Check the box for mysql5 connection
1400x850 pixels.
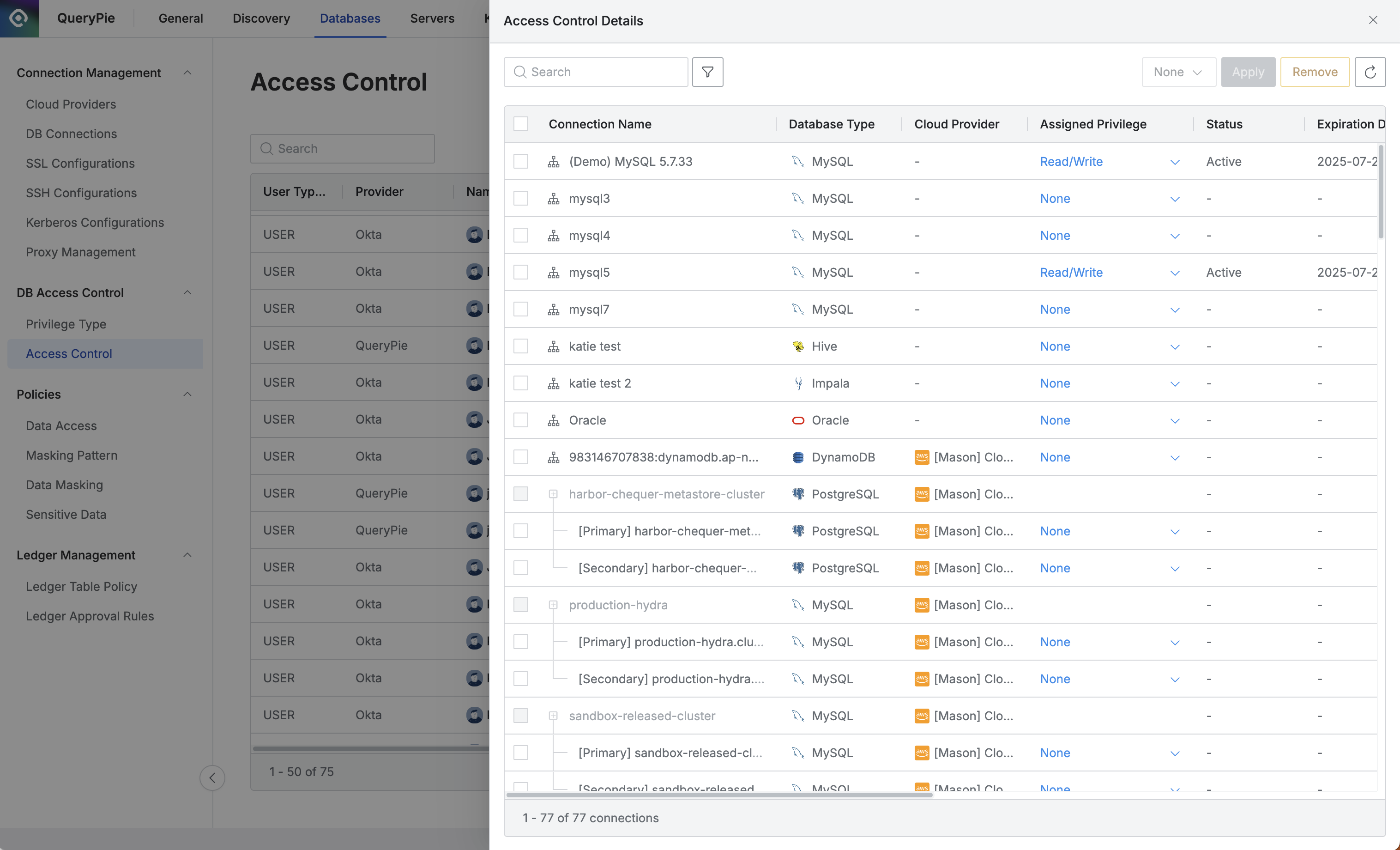[x=520, y=273]
